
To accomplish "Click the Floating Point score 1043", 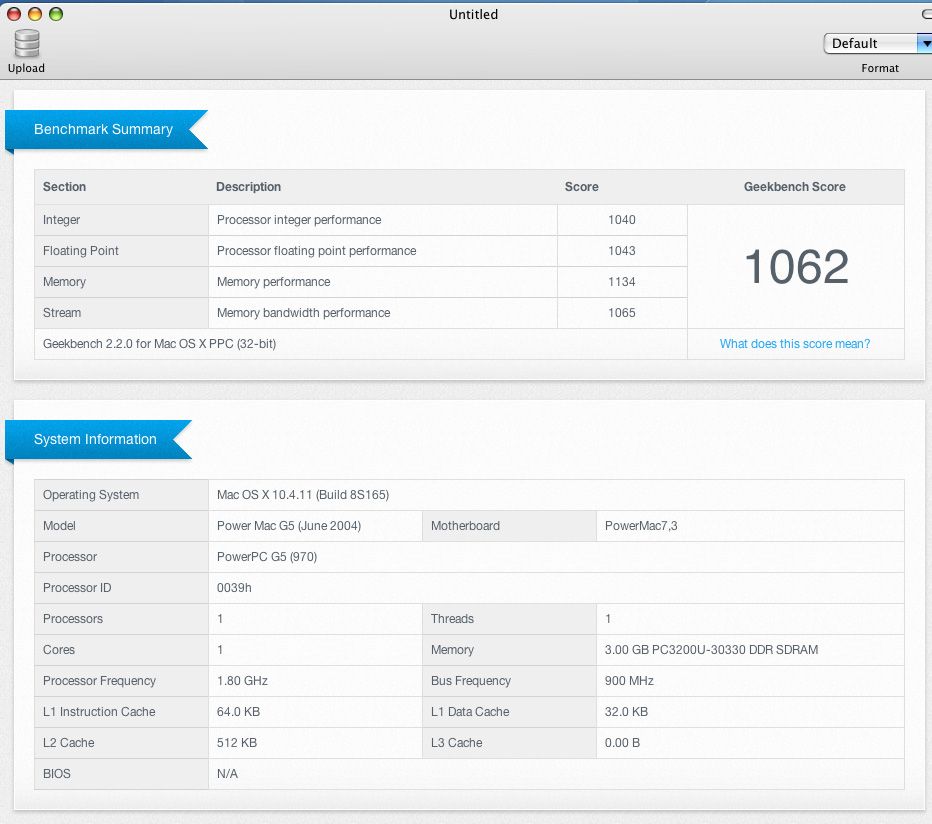I will tap(622, 251).
